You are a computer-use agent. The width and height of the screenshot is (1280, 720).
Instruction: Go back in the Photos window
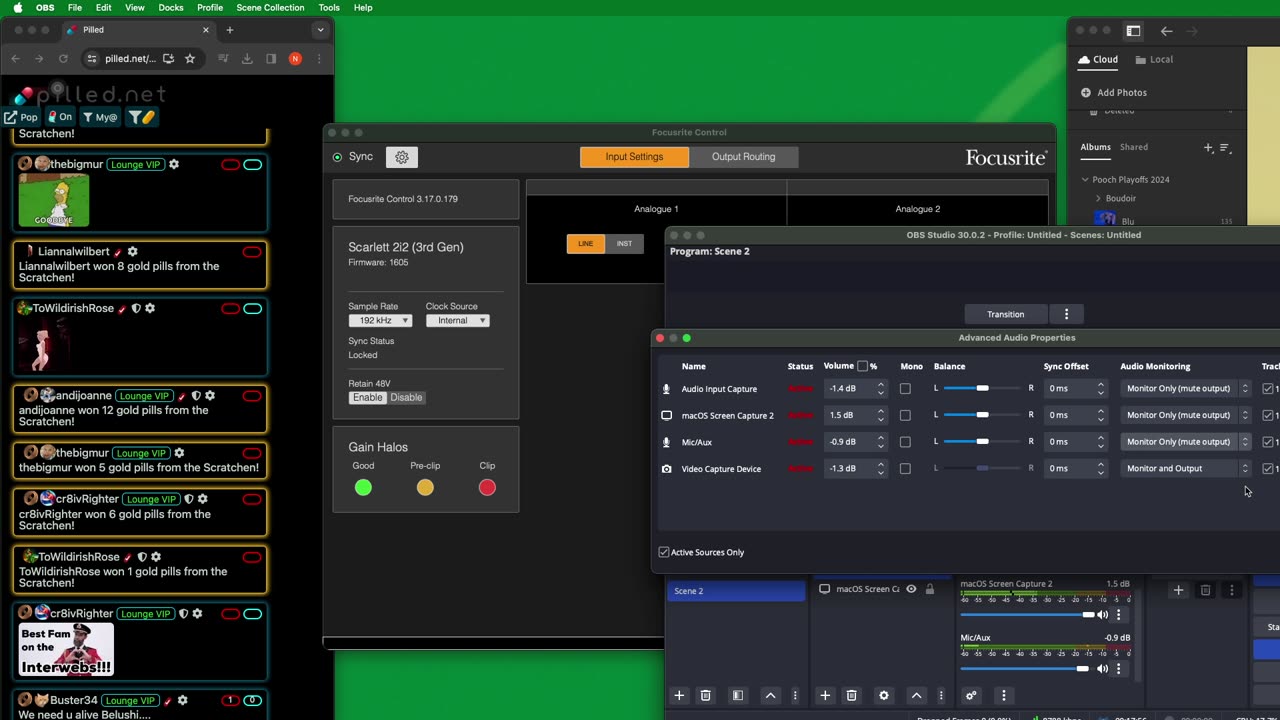pos(1166,31)
